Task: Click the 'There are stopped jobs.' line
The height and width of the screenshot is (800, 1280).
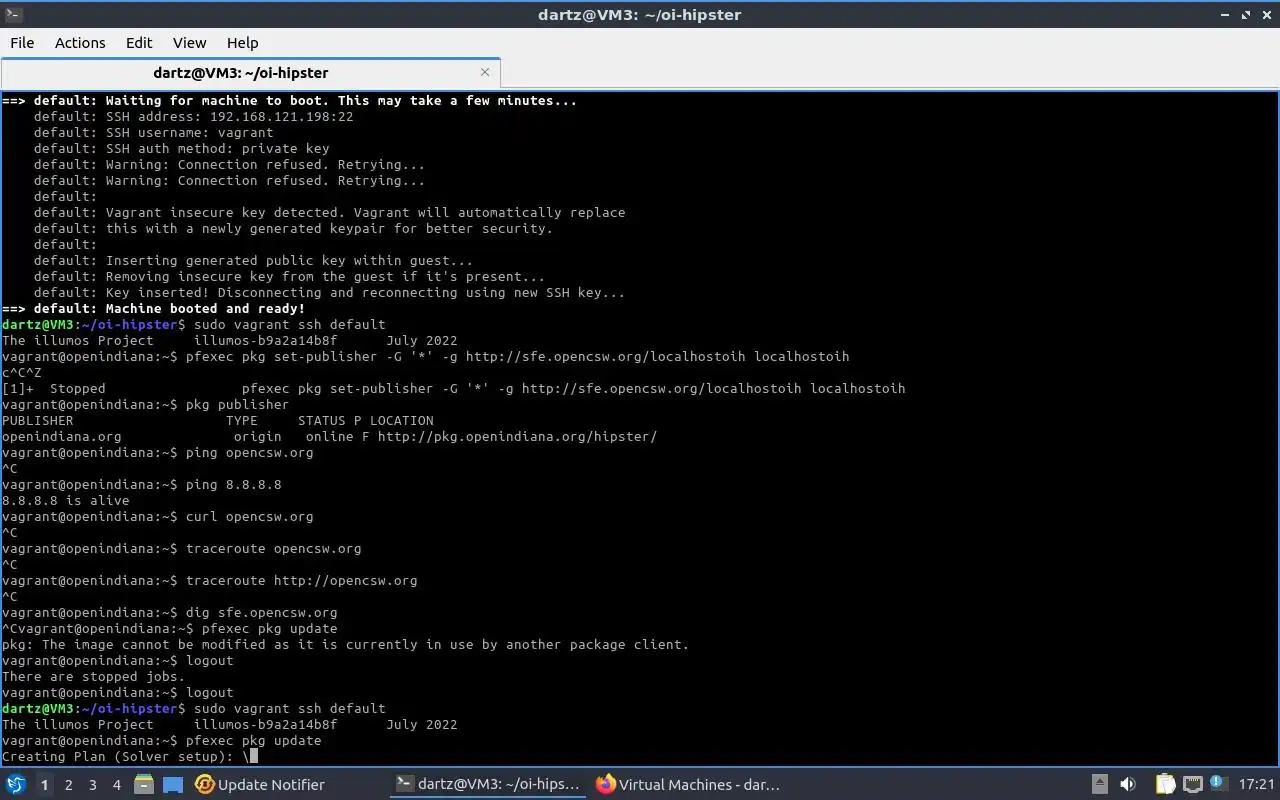Action: (x=93, y=677)
